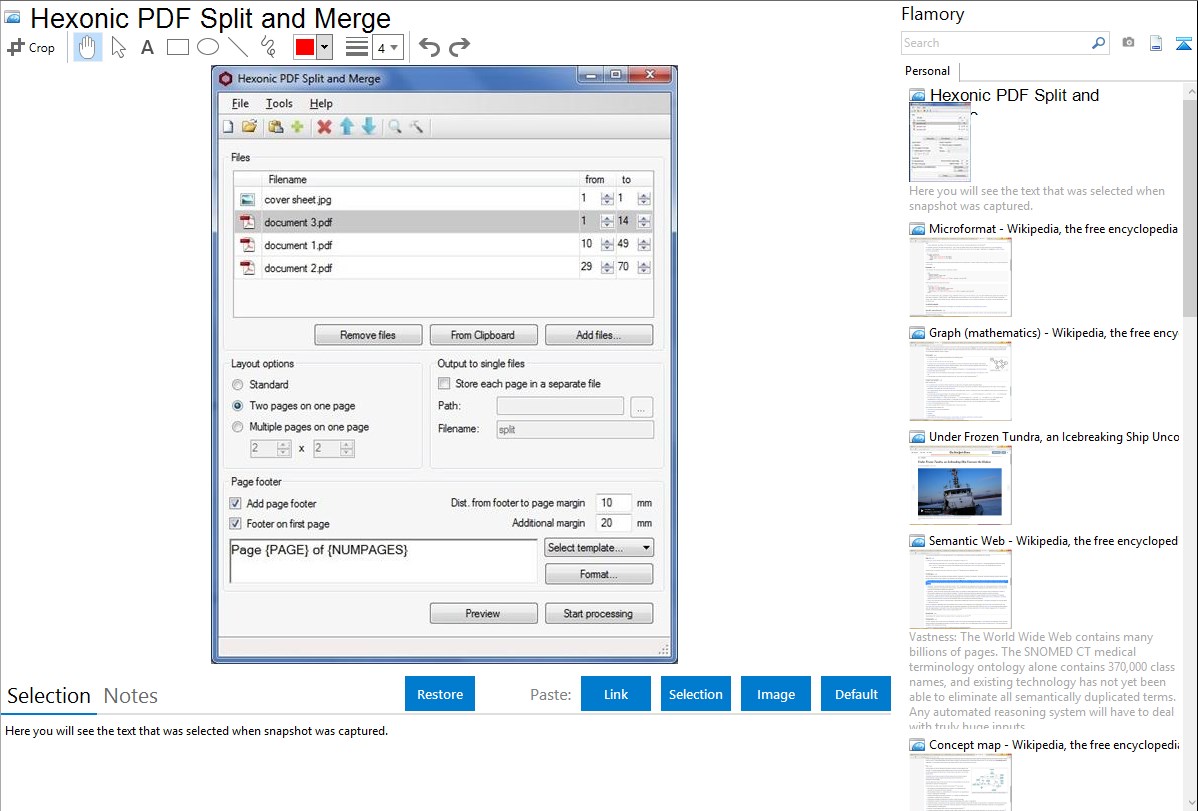The image size is (1198, 811).
Task: Pick the ellipse shape tool
Action: pyautogui.click(x=207, y=47)
